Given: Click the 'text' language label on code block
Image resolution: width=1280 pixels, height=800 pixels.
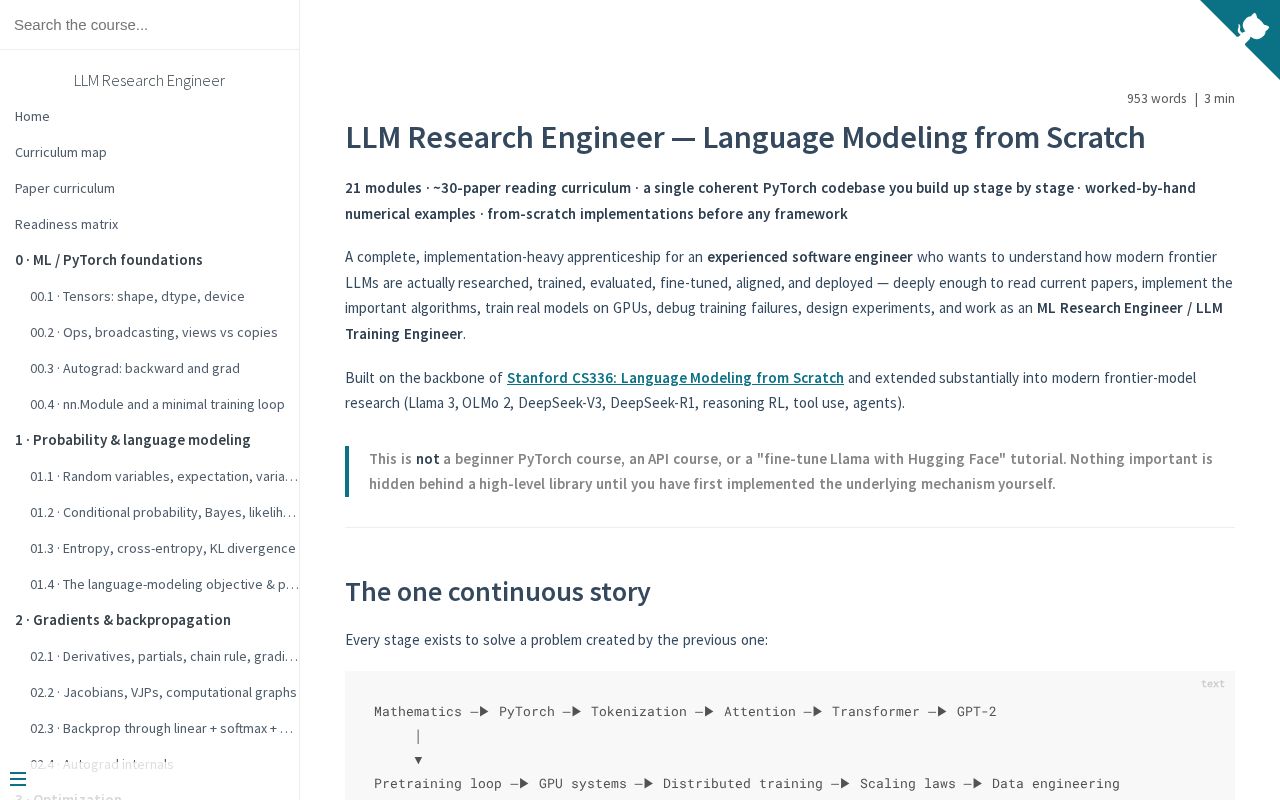Looking at the screenshot, I should click(1213, 684).
